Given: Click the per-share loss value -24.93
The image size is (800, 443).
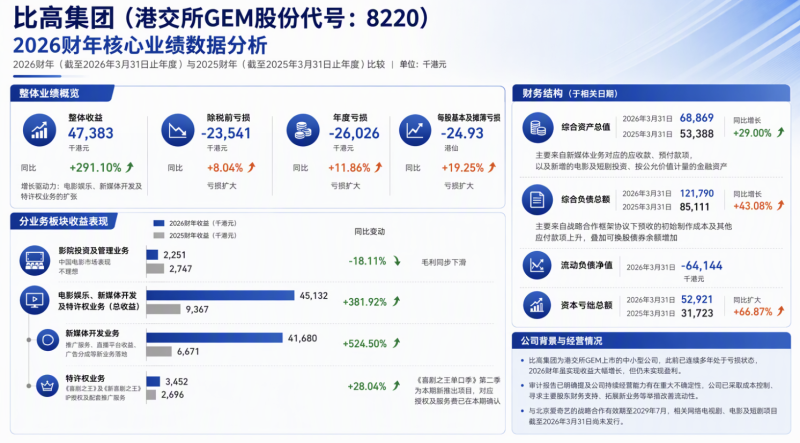Looking at the screenshot, I should pyautogui.click(x=462, y=133).
